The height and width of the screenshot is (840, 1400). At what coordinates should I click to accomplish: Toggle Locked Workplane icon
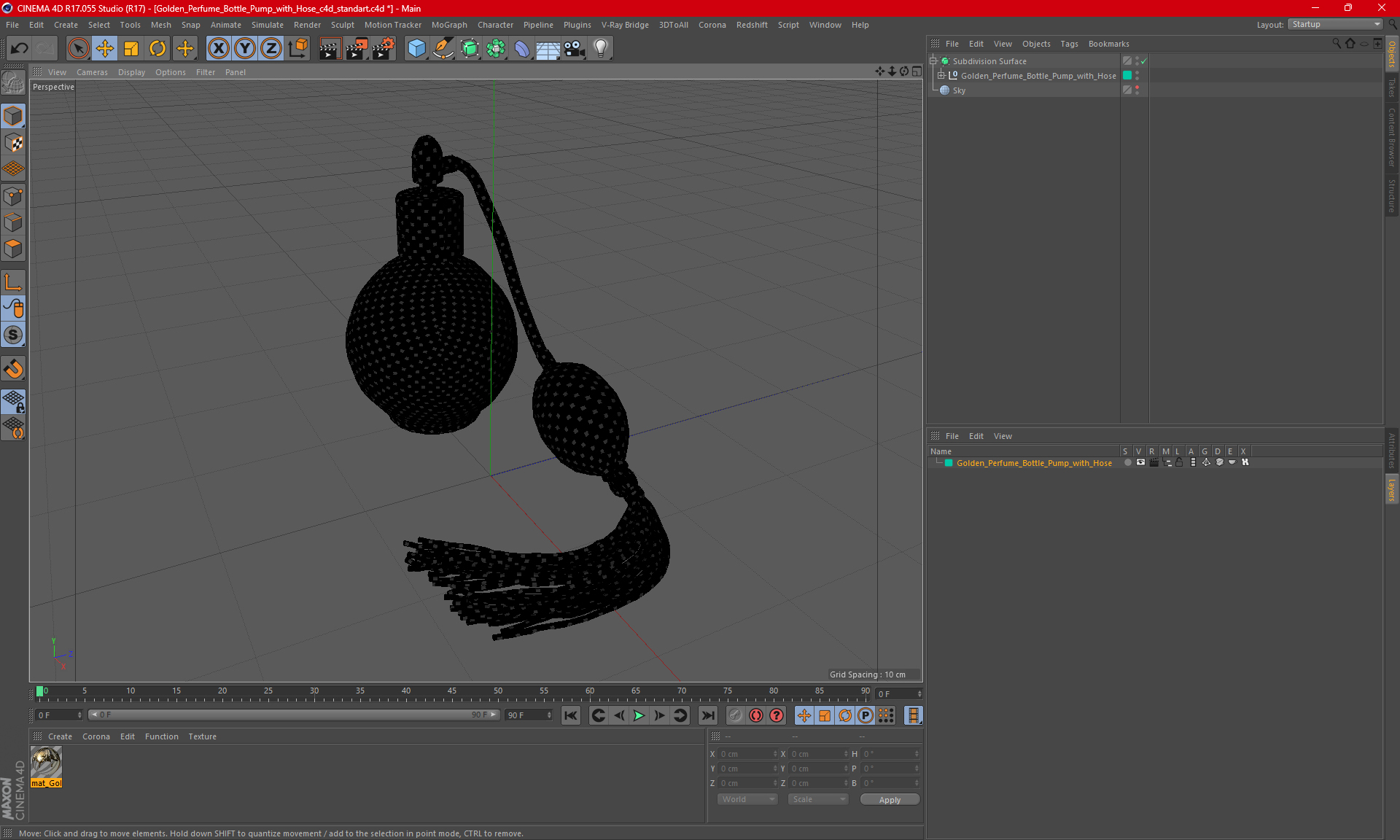click(x=13, y=401)
